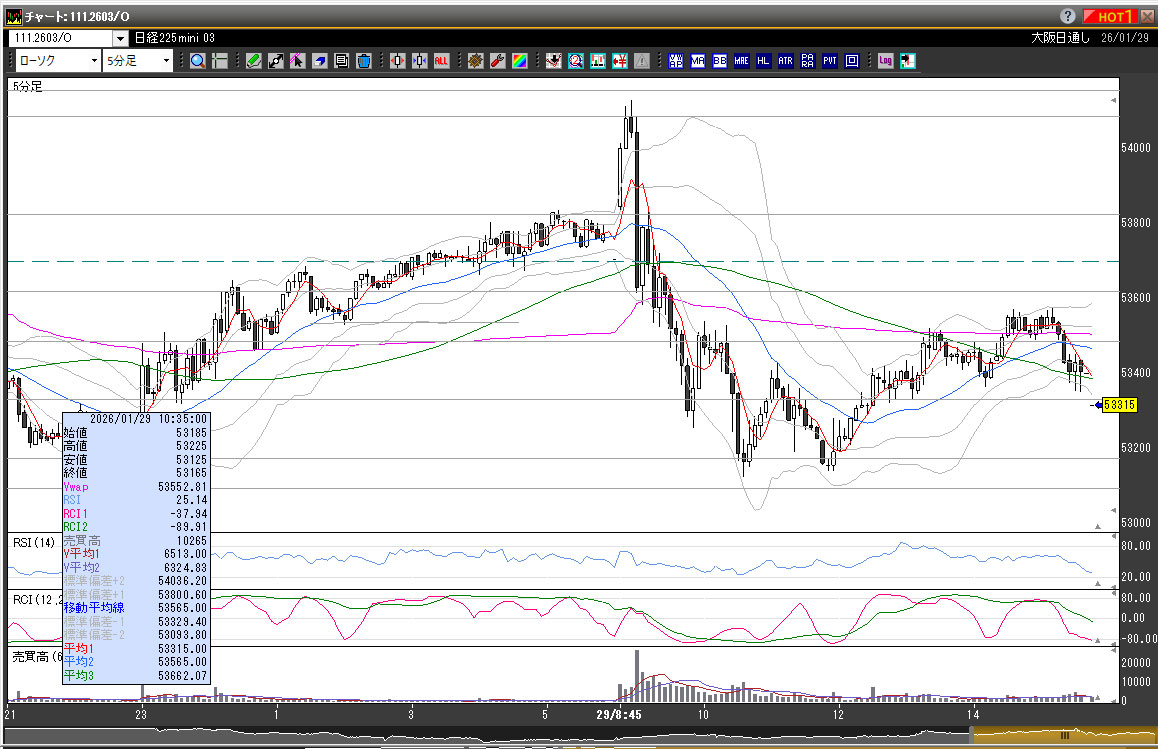Toggle the Log scale button
This screenshot has width=1158, height=749.
click(x=885, y=61)
